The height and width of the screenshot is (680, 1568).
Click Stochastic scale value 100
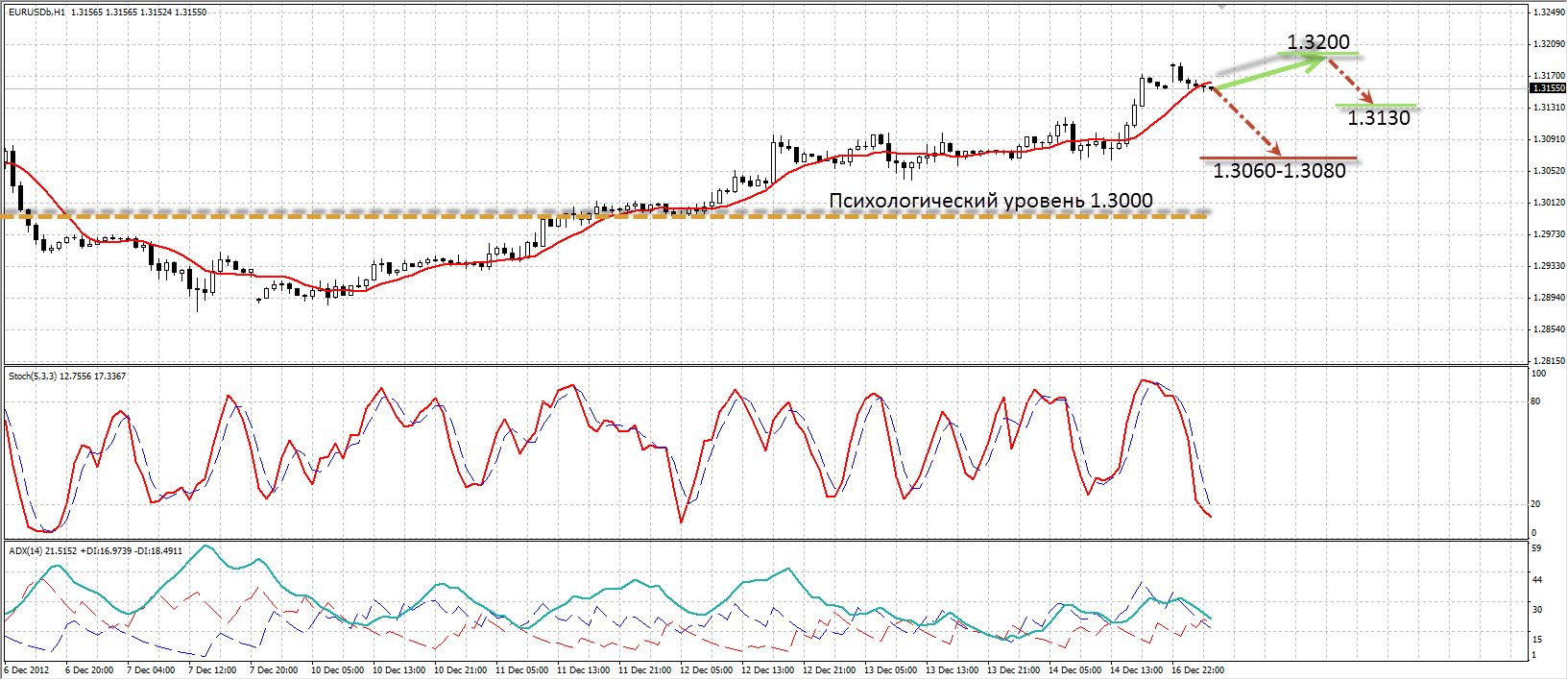pos(1538,374)
